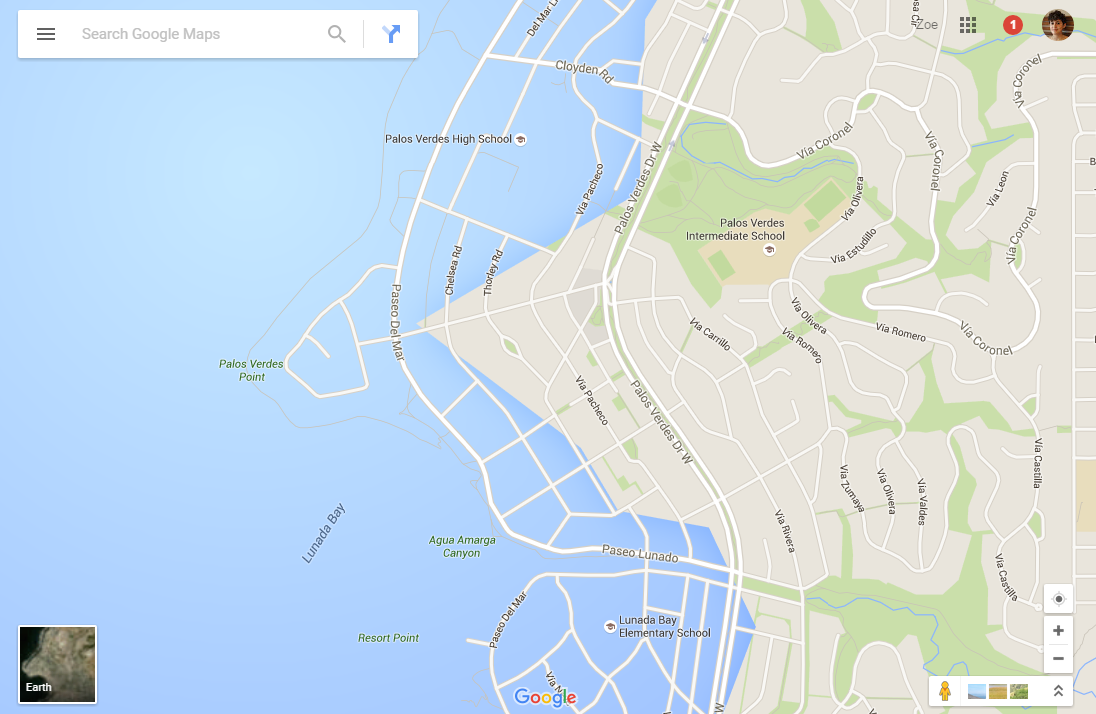View the red notifications badge

(x=1012, y=25)
